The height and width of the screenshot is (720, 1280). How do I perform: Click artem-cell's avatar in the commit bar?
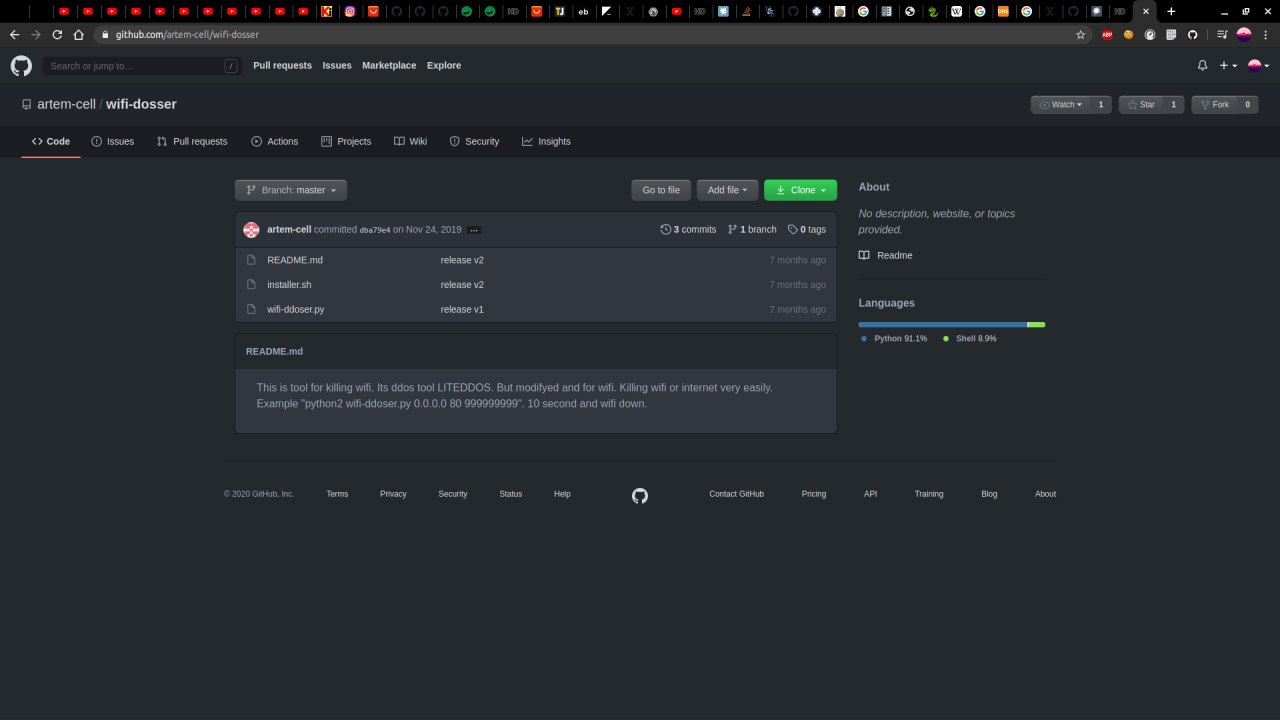(x=251, y=230)
